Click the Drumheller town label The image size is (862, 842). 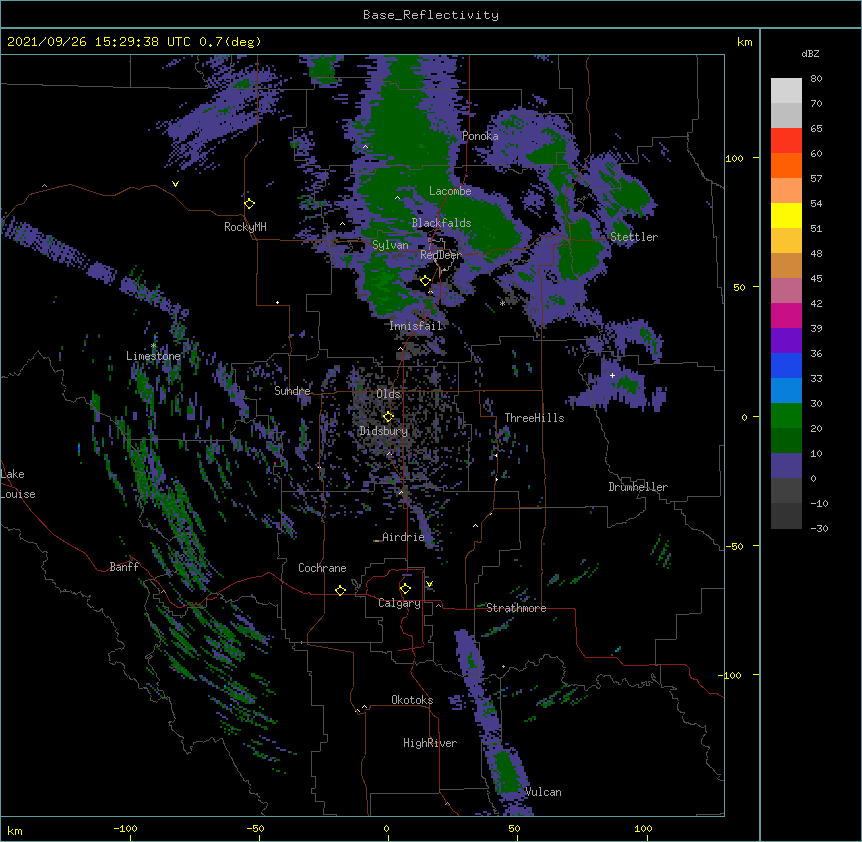coord(638,487)
